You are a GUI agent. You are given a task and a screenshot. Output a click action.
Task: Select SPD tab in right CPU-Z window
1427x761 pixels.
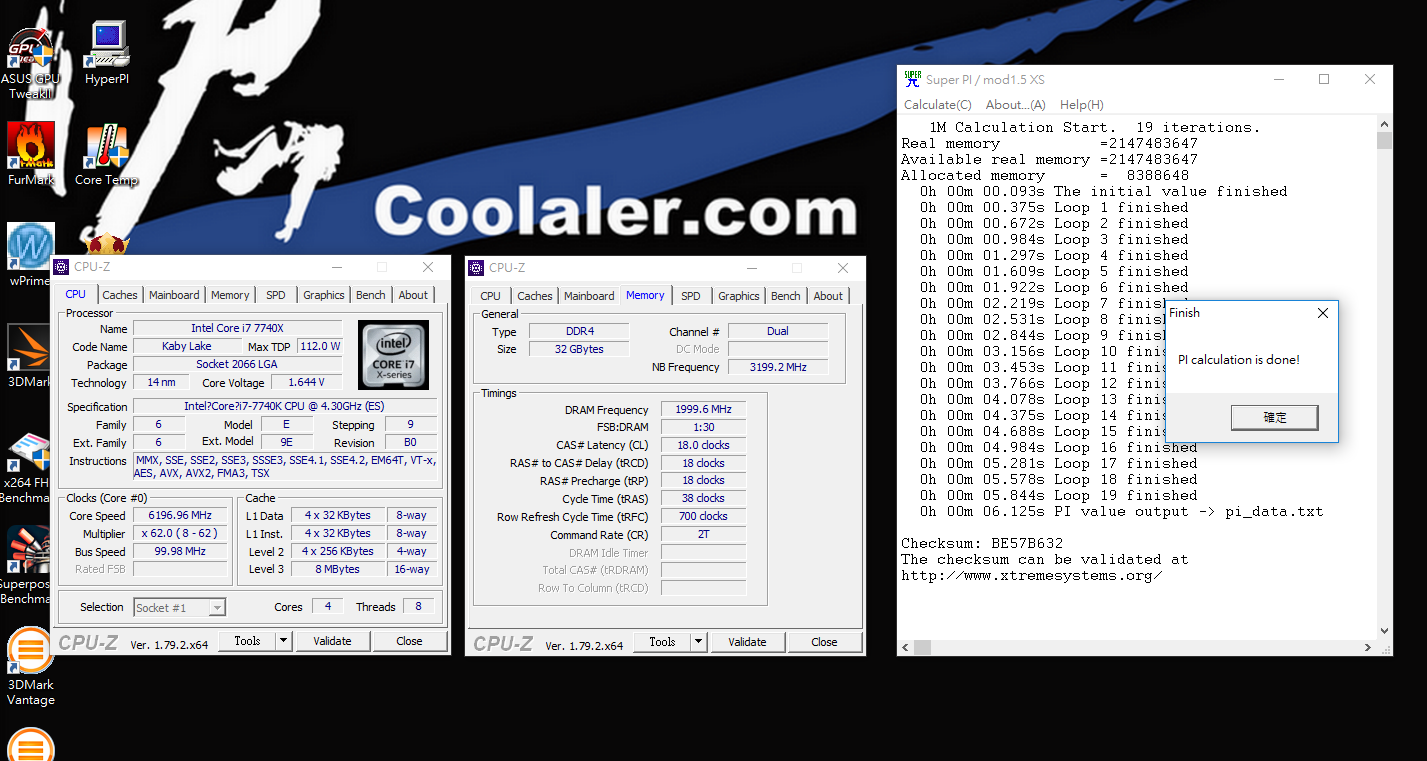(690, 296)
